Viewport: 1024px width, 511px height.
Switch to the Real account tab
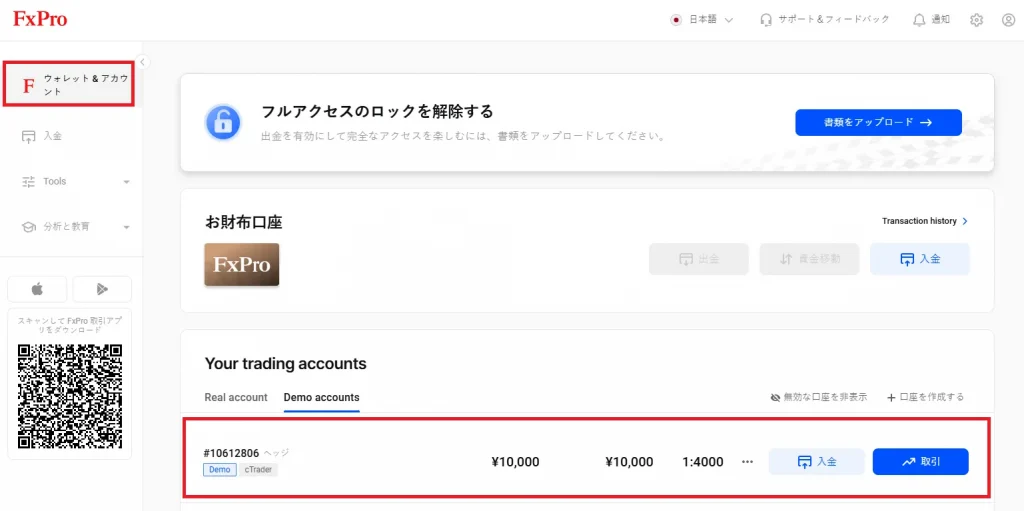pyautogui.click(x=236, y=397)
